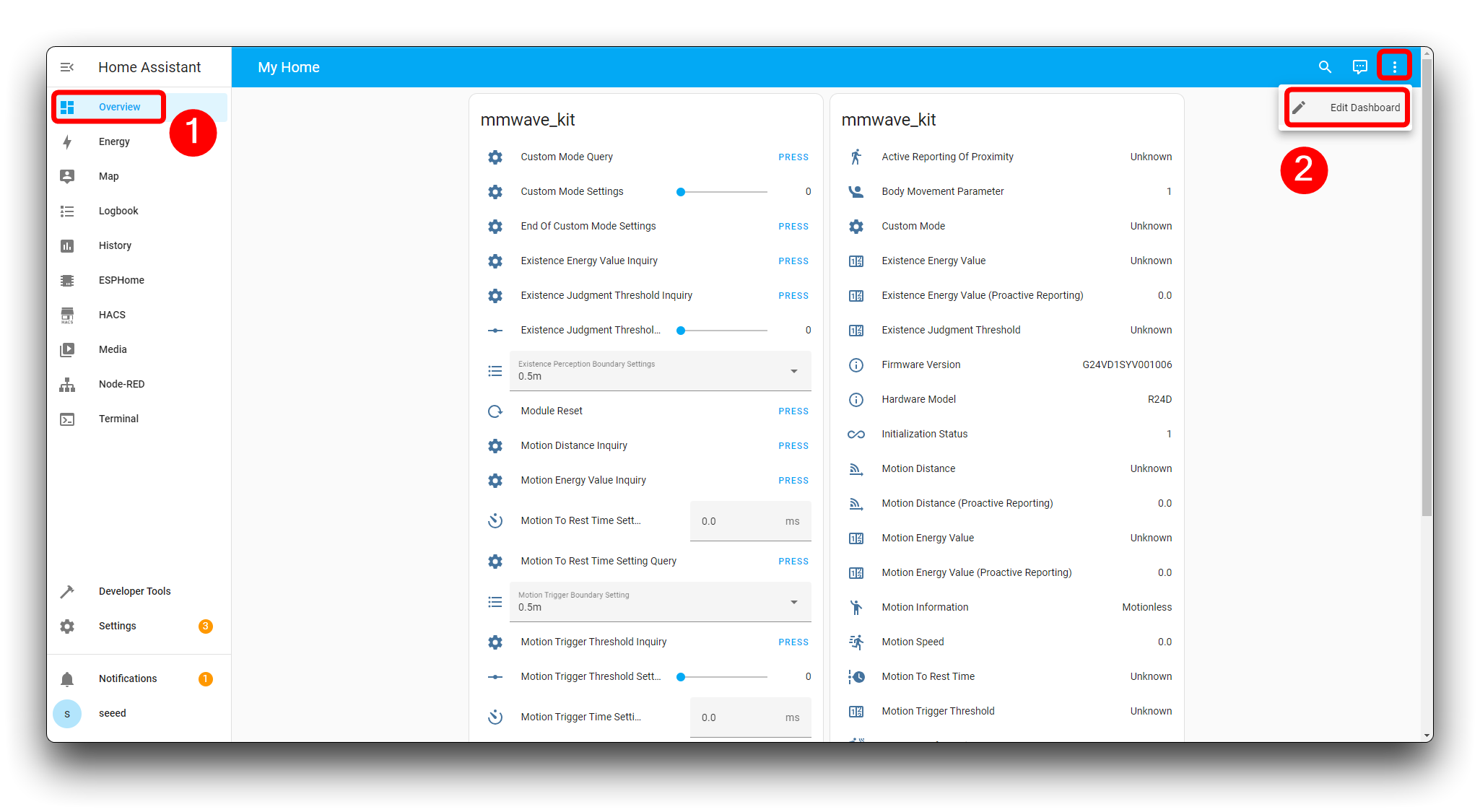Click the Settings gear icon in sidebar
This screenshot has height=812, width=1480.
(x=67, y=626)
